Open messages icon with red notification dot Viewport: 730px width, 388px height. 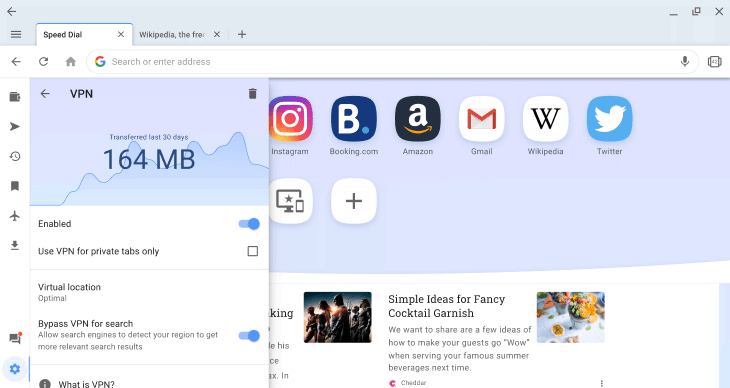[x=15, y=338]
